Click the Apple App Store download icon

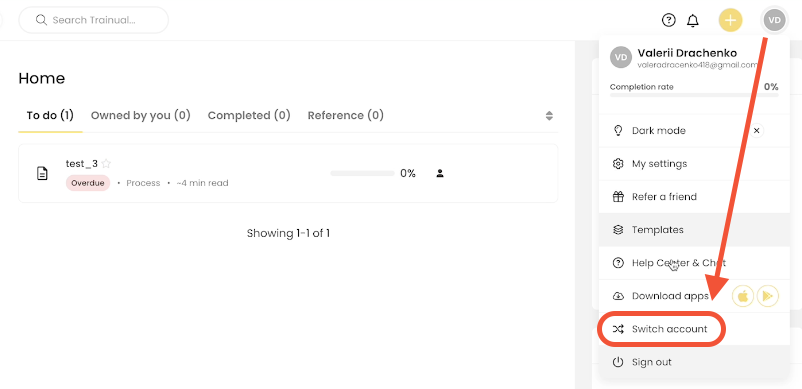(x=743, y=296)
